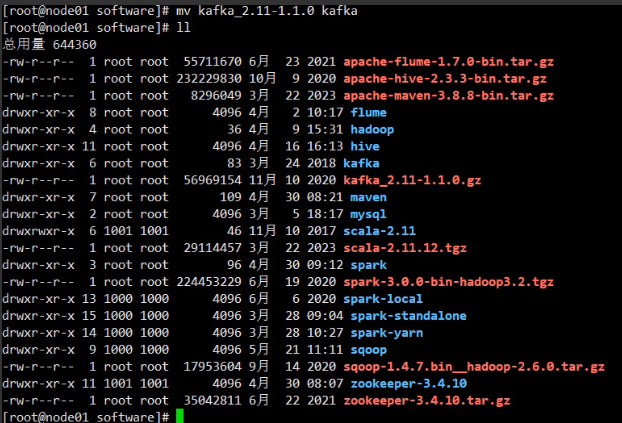Select the hive directory name
622x423 pixels.
[x=365, y=147]
